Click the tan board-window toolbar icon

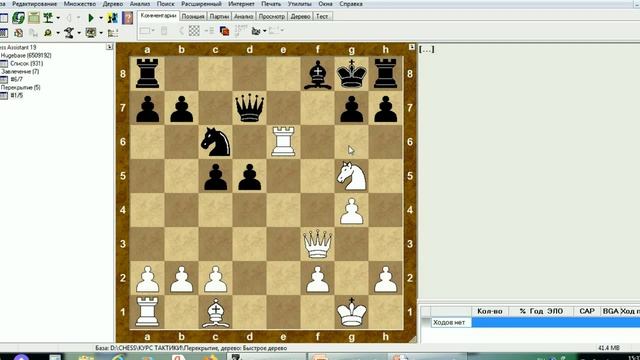pos(34,18)
